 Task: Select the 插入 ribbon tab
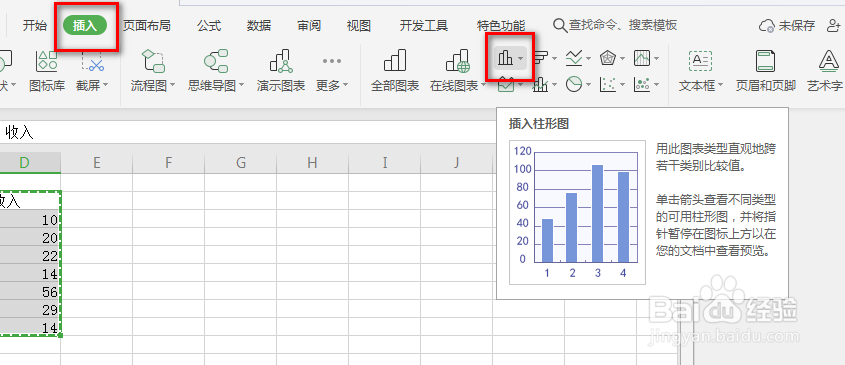tap(85, 25)
